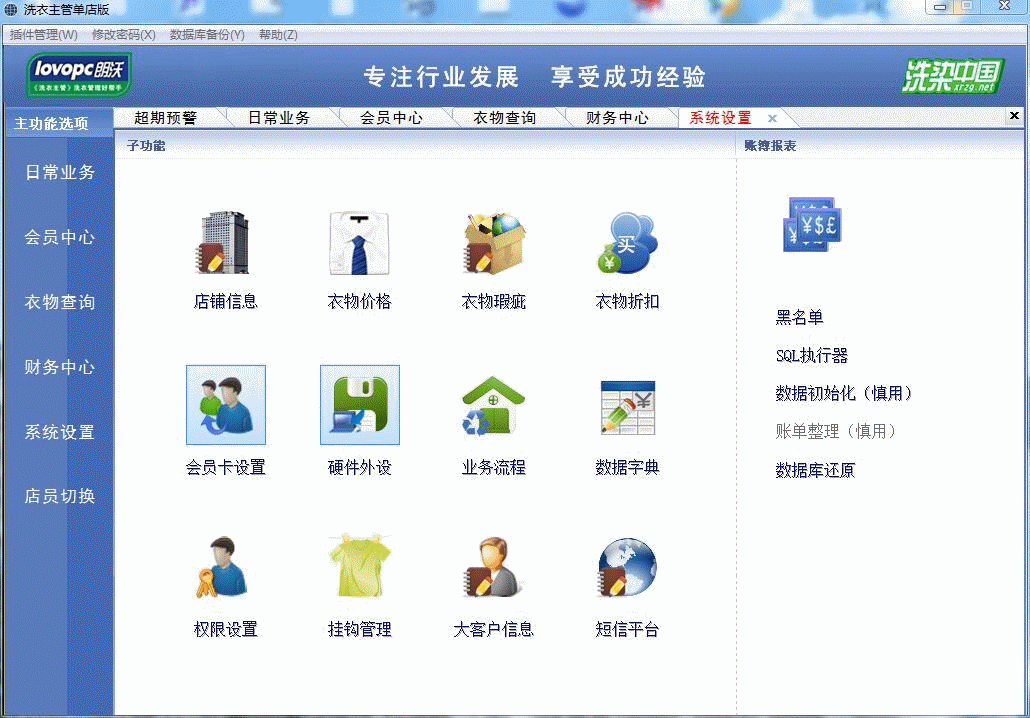Screen dimensions: 1030x718
Task: Open the 店铺信息 building icon
Action: click(x=223, y=242)
